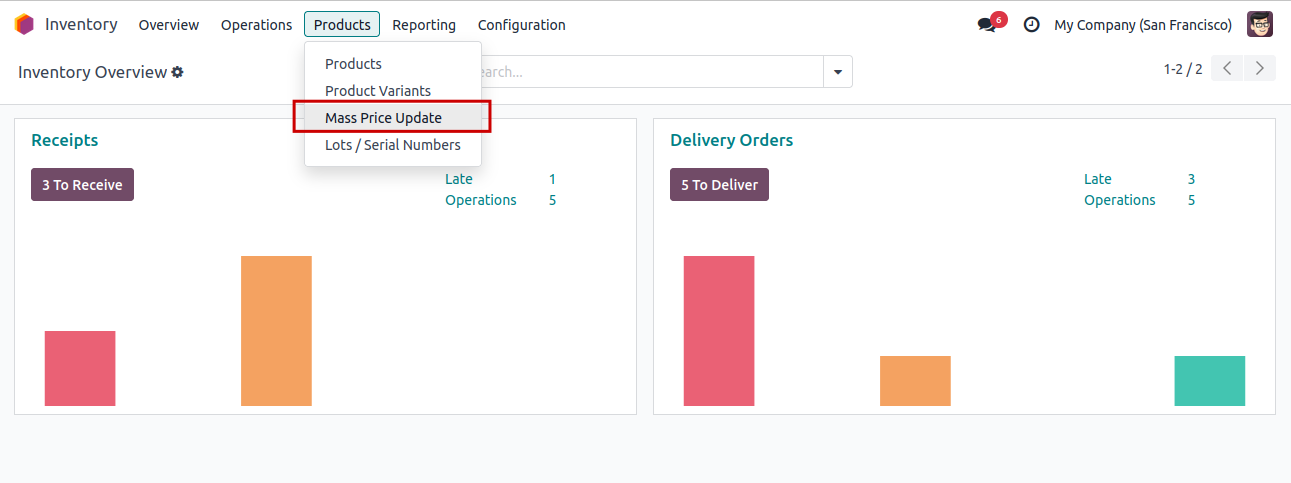Open the Operations menu
The height and width of the screenshot is (483, 1291).
(256, 25)
